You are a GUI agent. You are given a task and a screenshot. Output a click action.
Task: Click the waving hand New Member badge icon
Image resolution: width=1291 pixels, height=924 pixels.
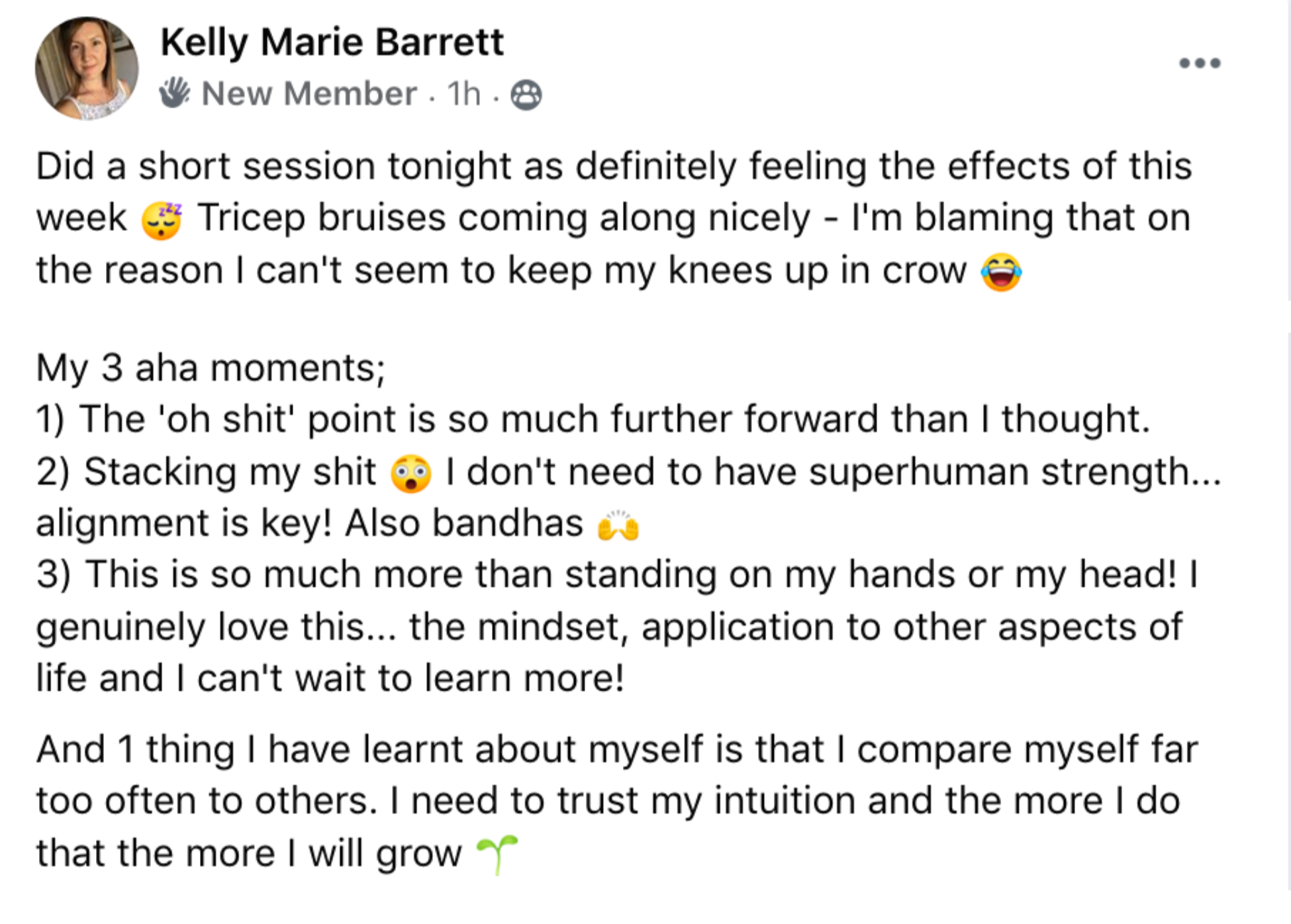[x=175, y=93]
